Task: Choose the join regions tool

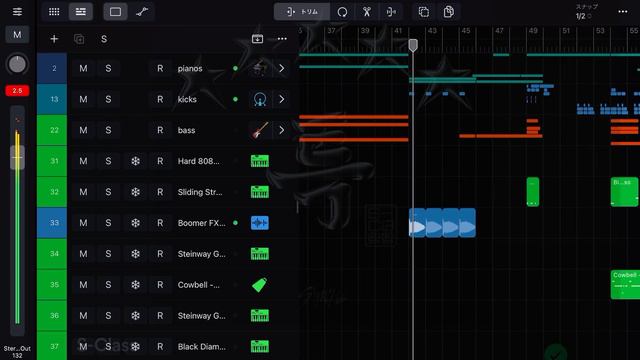Action: (391, 12)
